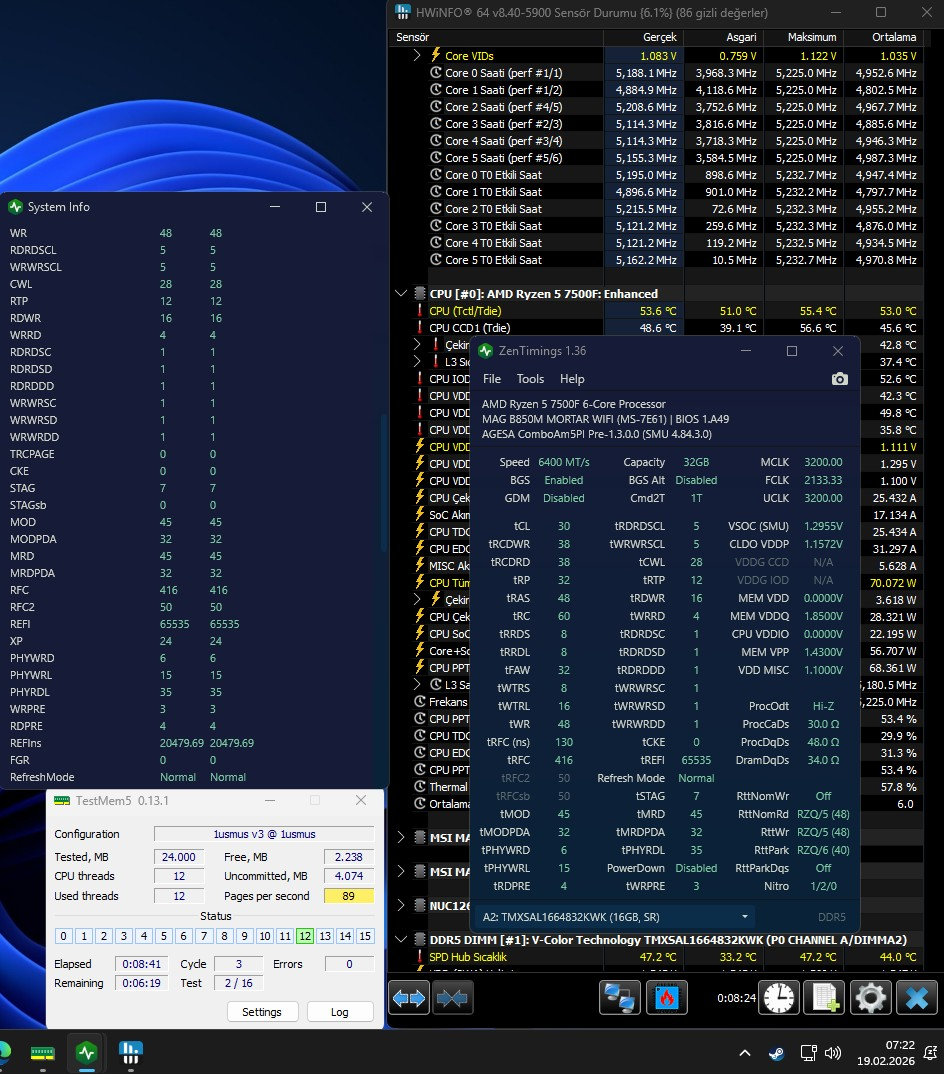This screenshot has width=944, height=1074.
Task: Open ZenTimings File menu
Action: (x=492, y=379)
